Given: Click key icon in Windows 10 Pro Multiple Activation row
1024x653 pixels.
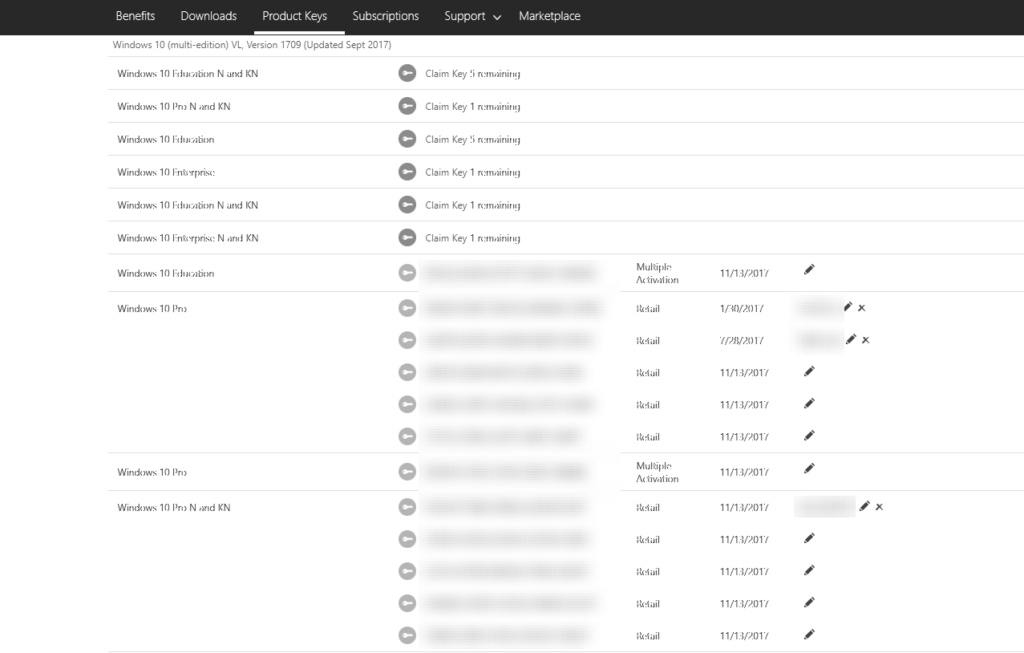Looking at the screenshot, I should click(407, 471).
